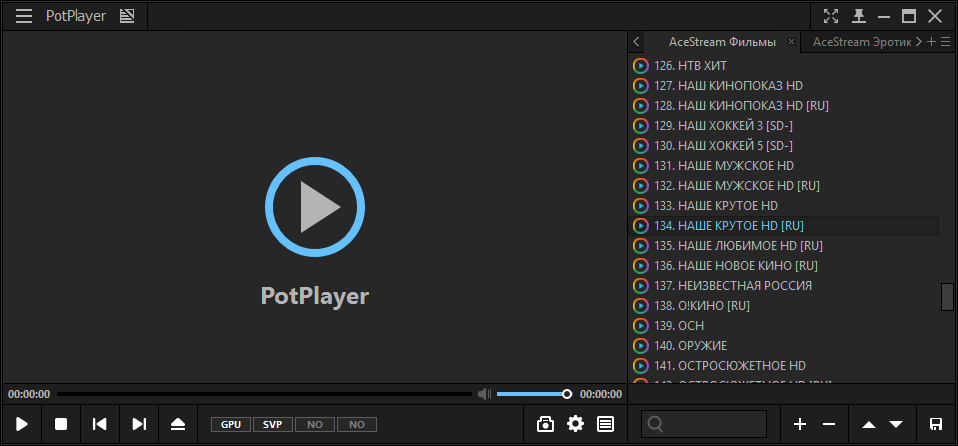Add item to playlist with plus button
958x446 pixels.
(800, 424)
